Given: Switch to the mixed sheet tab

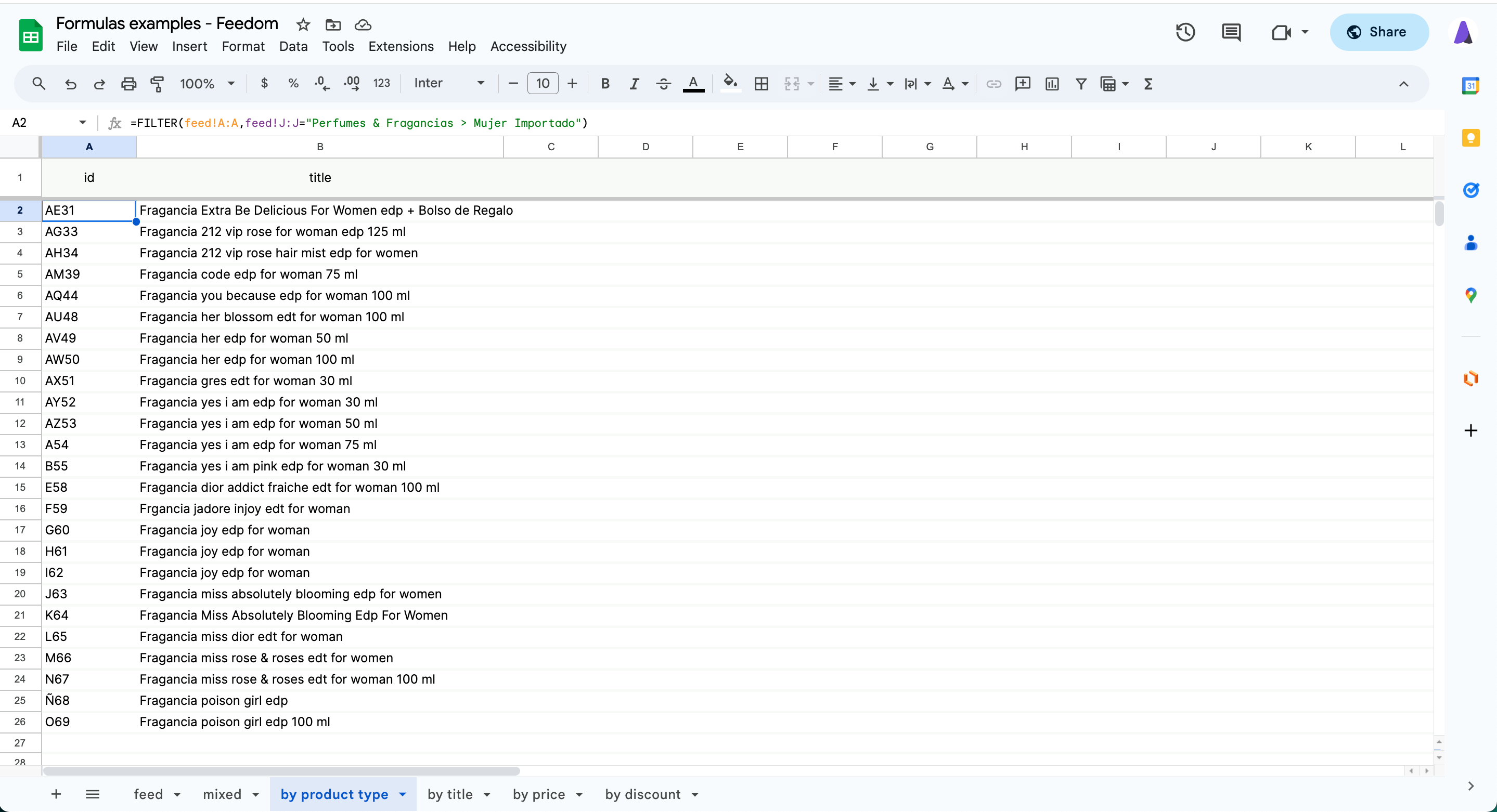Looking at the screenshot, I should [222, 794].
